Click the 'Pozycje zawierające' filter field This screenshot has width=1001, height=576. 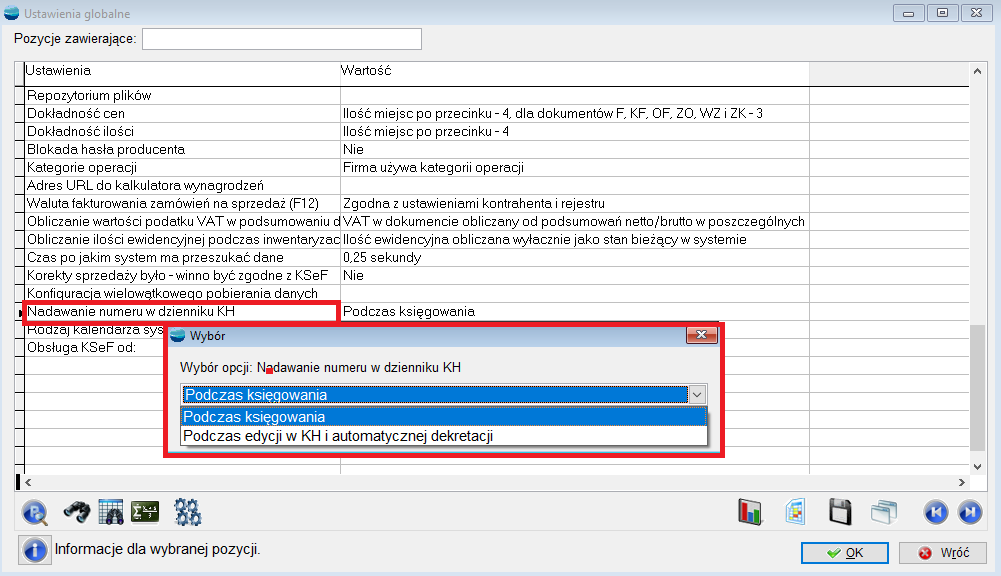[282, 39]
